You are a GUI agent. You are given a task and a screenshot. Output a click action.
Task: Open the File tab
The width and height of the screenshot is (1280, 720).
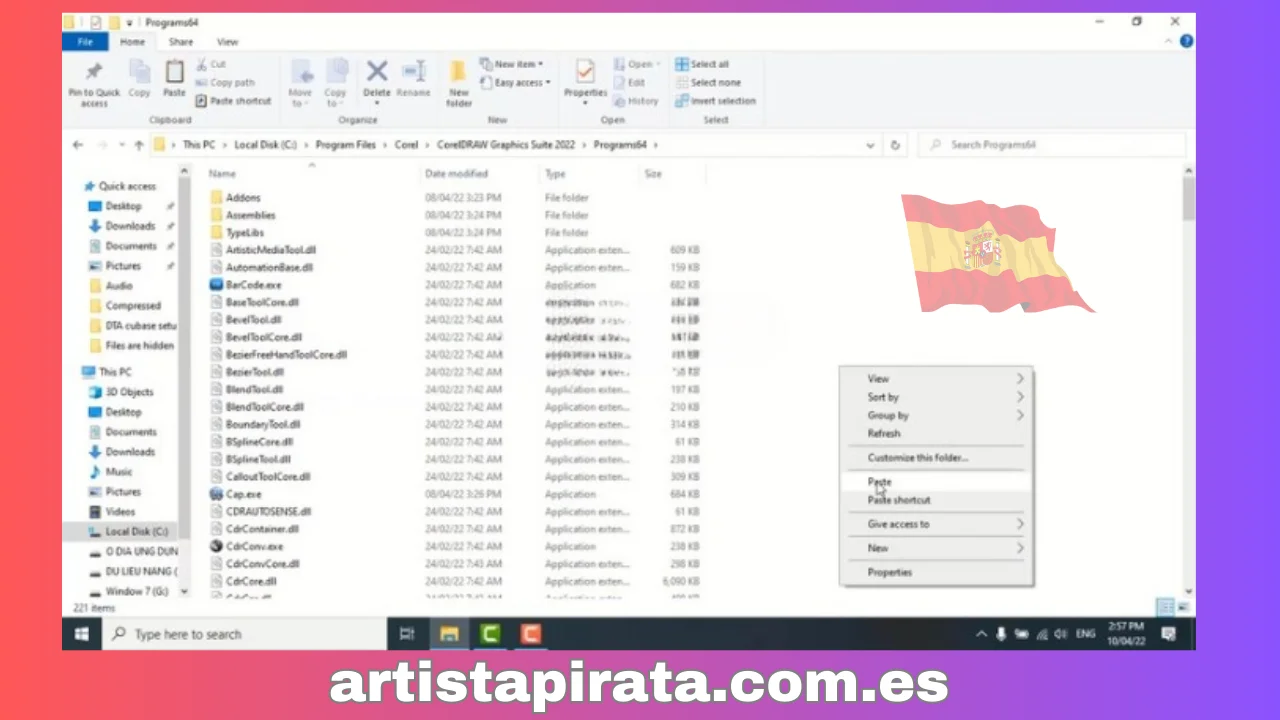point(85,42)
